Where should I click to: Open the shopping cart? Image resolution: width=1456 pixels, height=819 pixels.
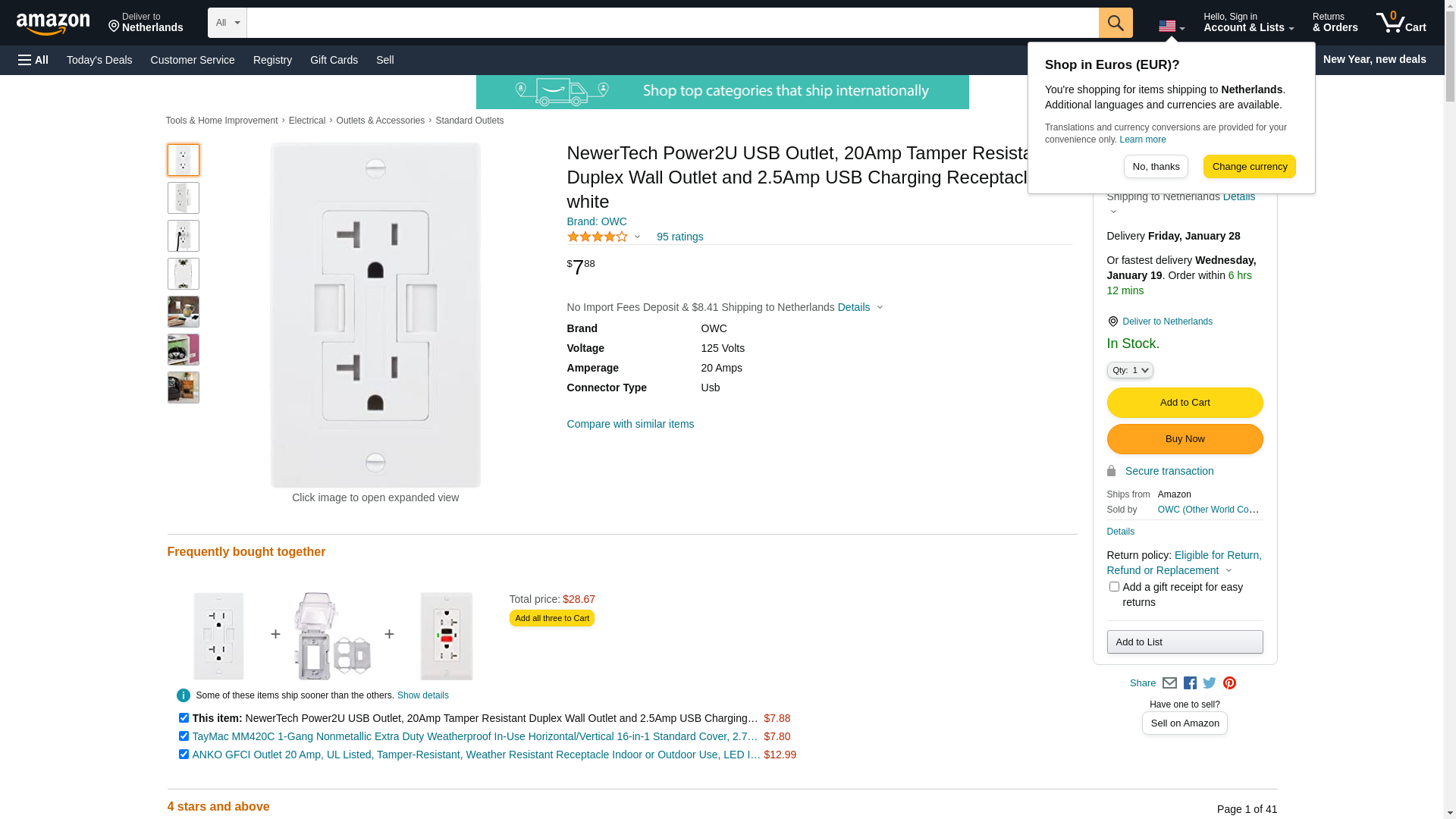pyautogui.click(x=1401, y=23)
